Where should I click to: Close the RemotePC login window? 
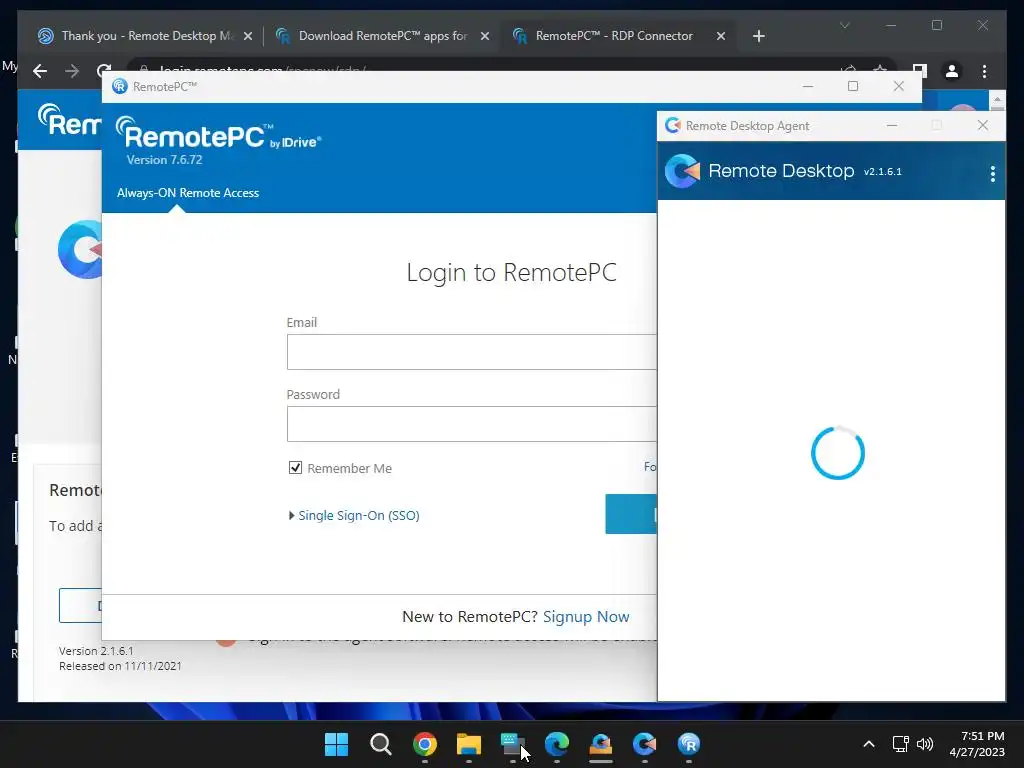pos(899,86)
